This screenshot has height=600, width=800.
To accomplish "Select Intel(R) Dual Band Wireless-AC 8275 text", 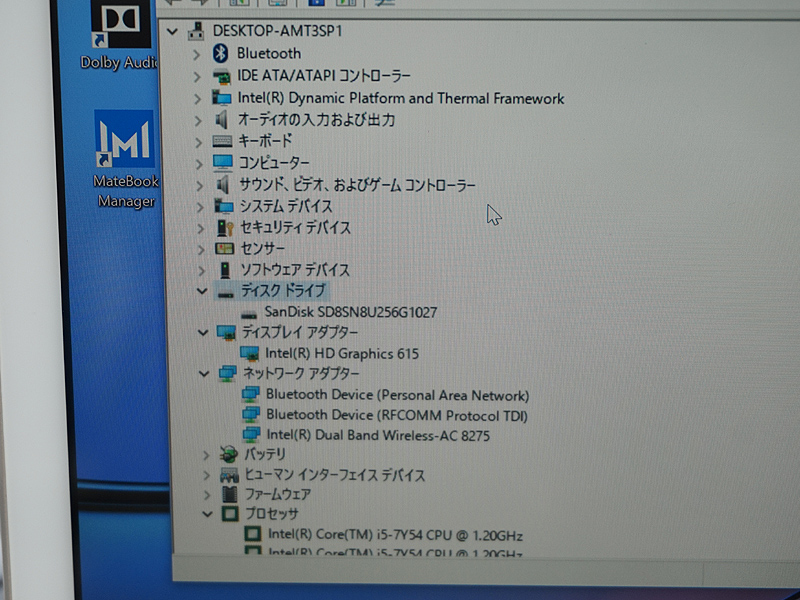I will click(378, 435).
